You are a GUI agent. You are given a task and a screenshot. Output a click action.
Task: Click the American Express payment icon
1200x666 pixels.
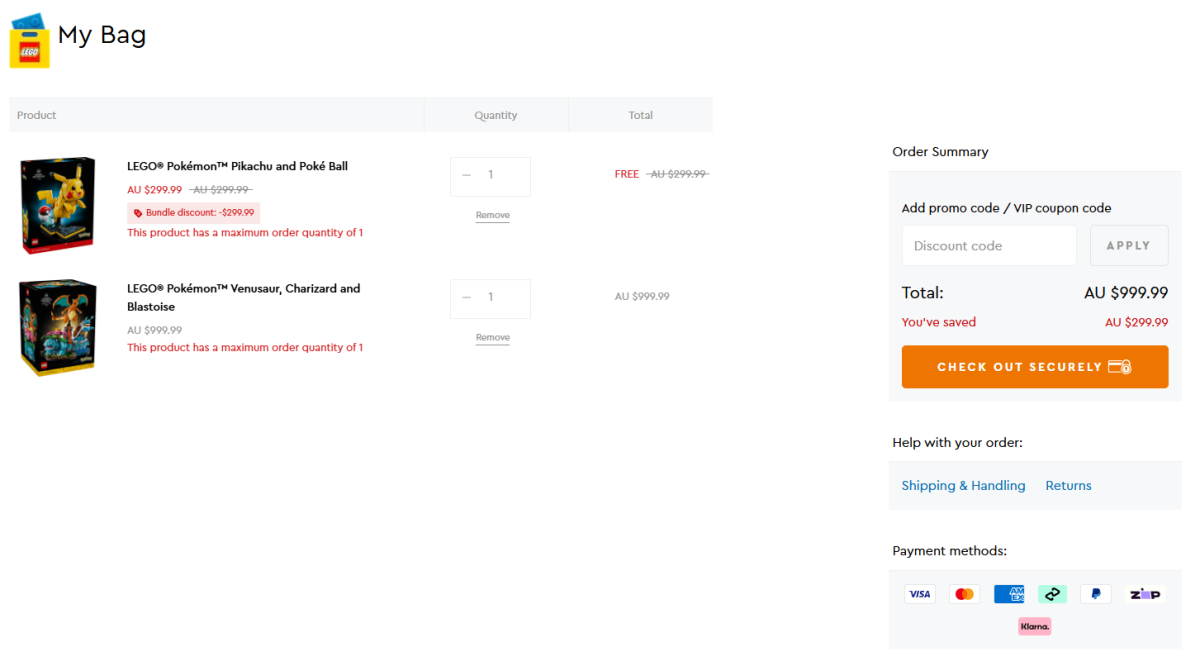(1009, 594)
